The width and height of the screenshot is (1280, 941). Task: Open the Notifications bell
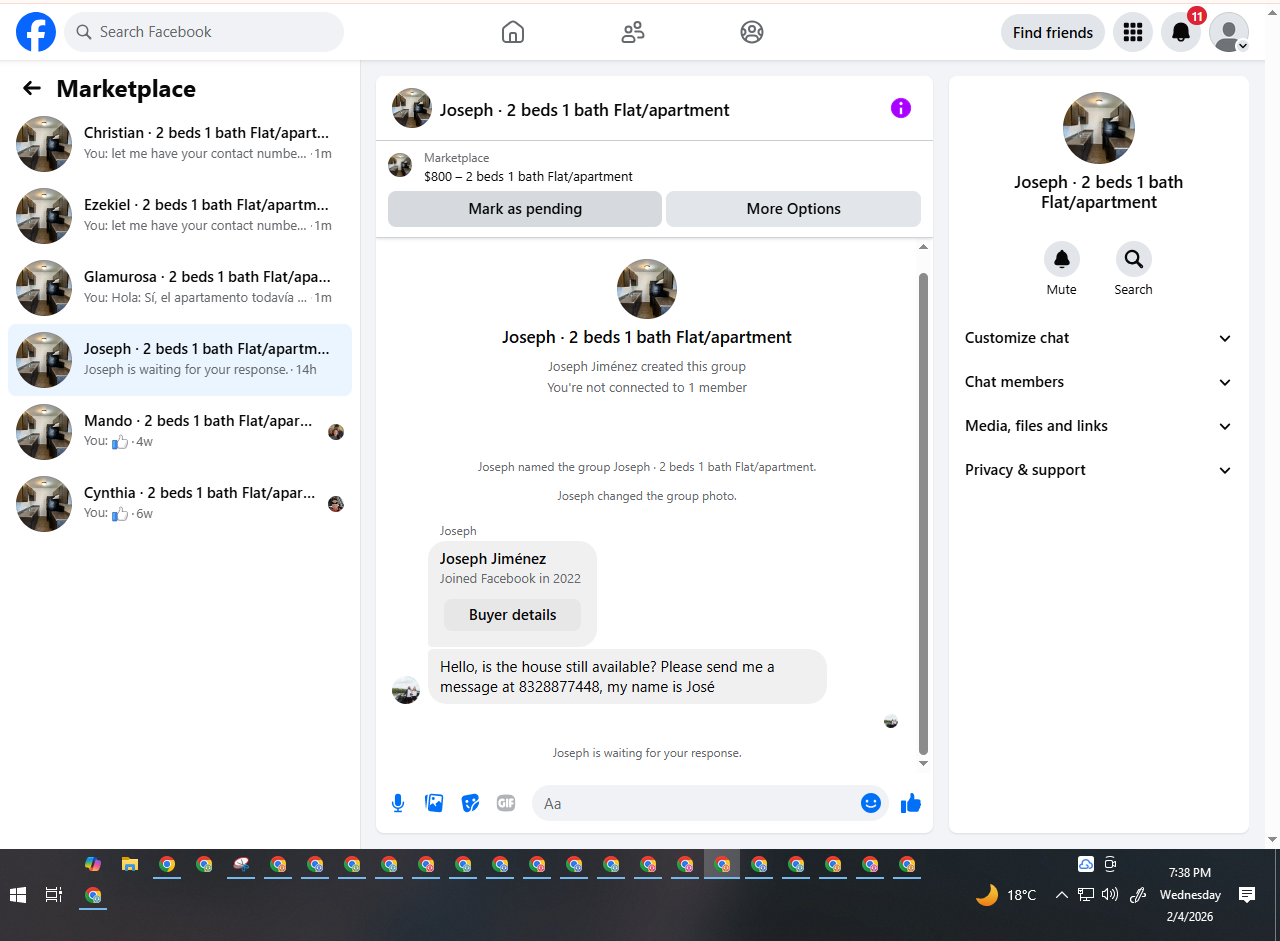click(x=1181, y=32)
